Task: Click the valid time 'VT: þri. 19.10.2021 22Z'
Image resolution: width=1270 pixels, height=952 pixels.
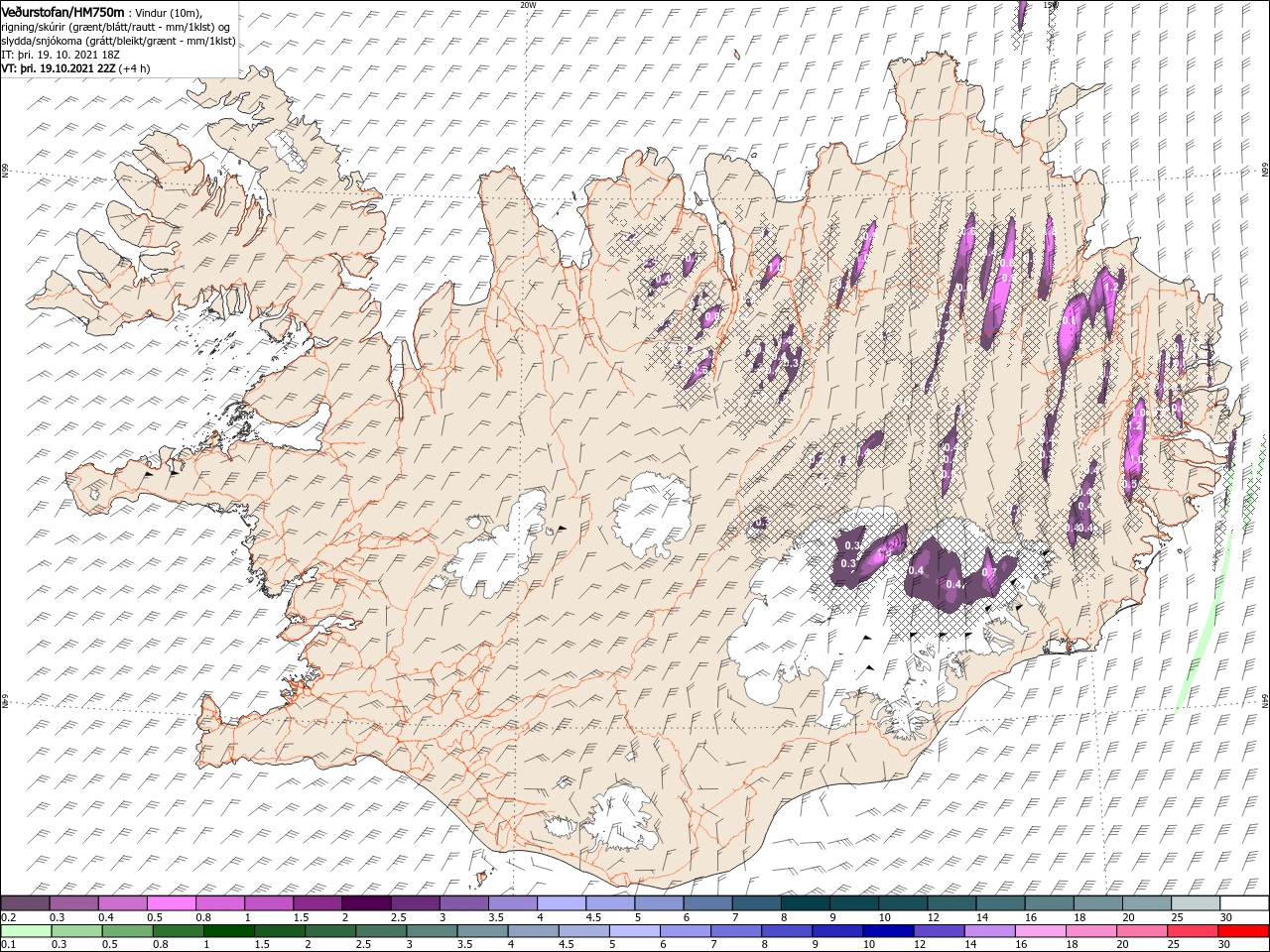Action: (x=58, y=68)
